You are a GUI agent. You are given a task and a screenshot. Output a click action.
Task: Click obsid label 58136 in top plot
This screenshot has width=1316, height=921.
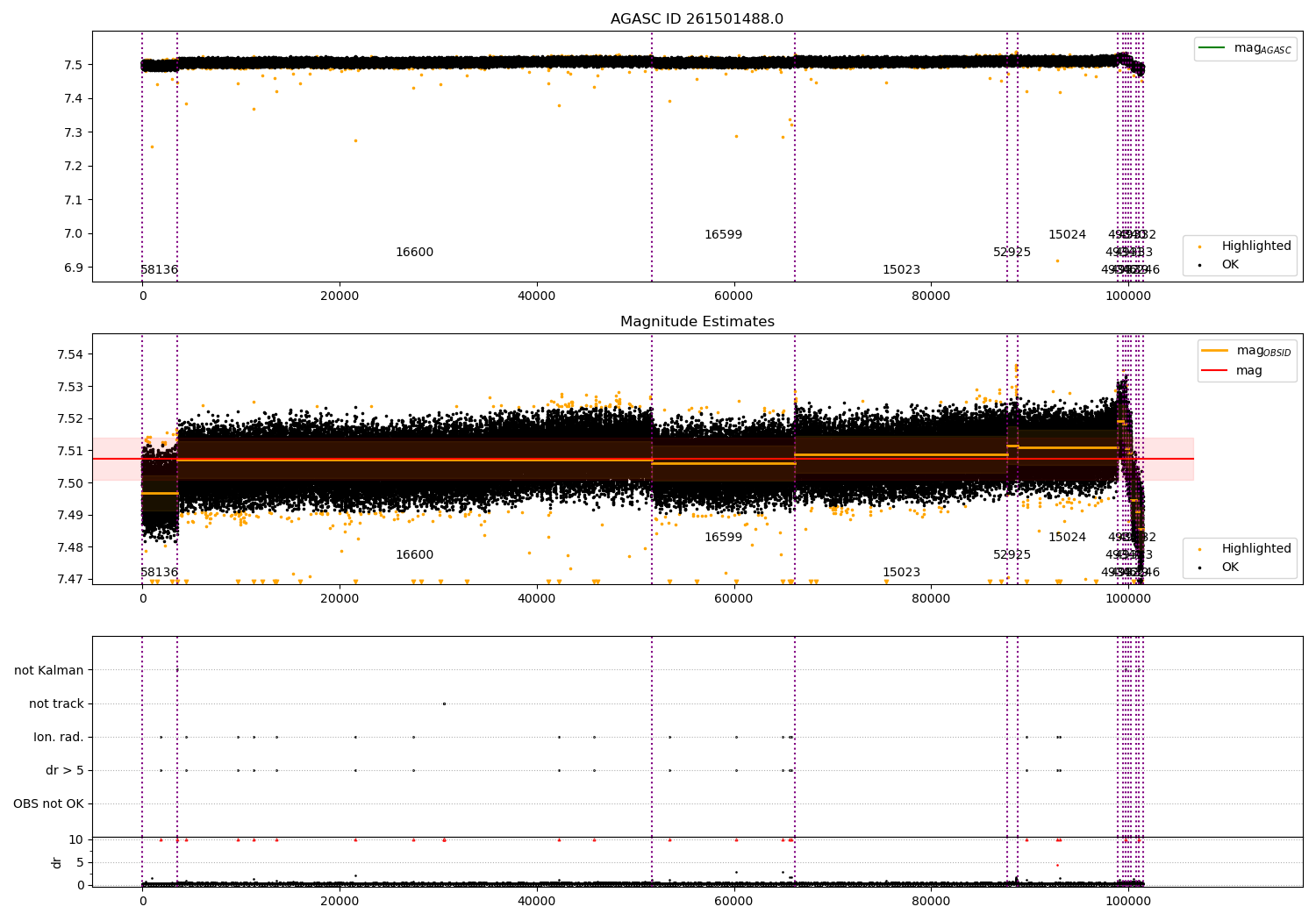point(160,270)
